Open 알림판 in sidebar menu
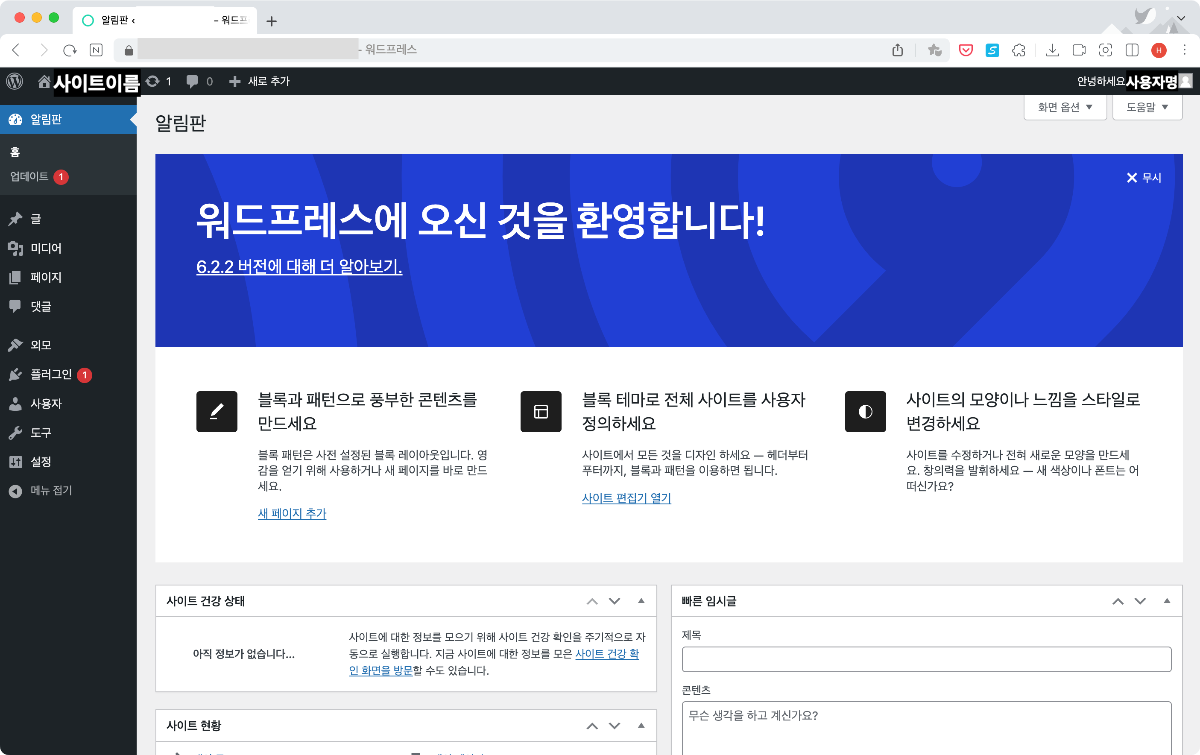 (68, 119)
